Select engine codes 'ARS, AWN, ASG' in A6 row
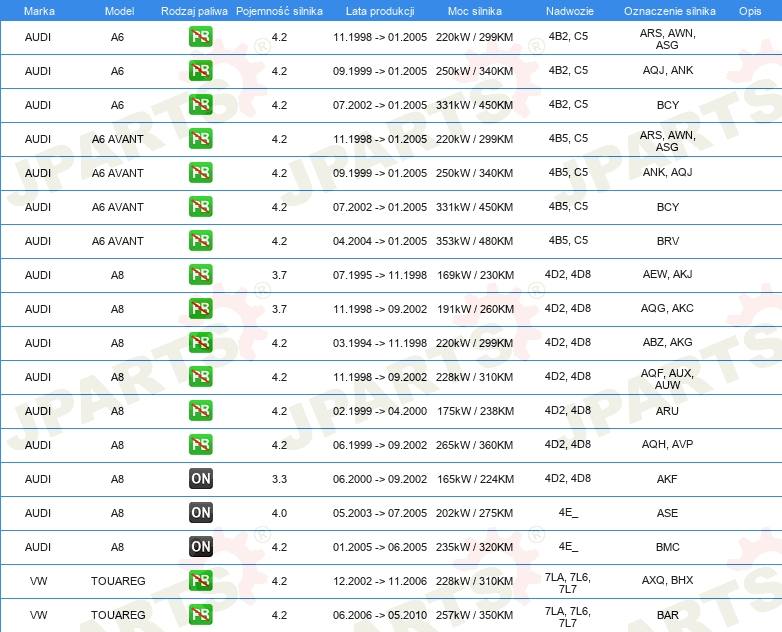The width and height of the screenshot is (782, 632). click(667, 39)
